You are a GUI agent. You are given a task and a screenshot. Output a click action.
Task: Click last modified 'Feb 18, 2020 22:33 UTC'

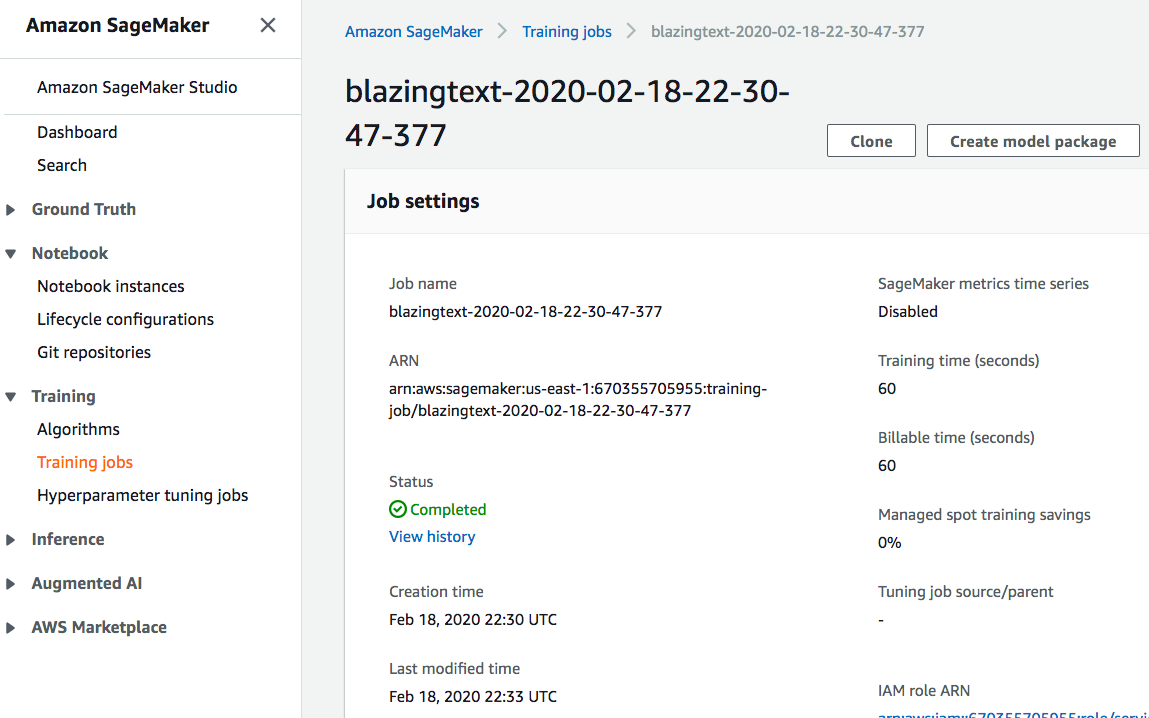point(473,696)
